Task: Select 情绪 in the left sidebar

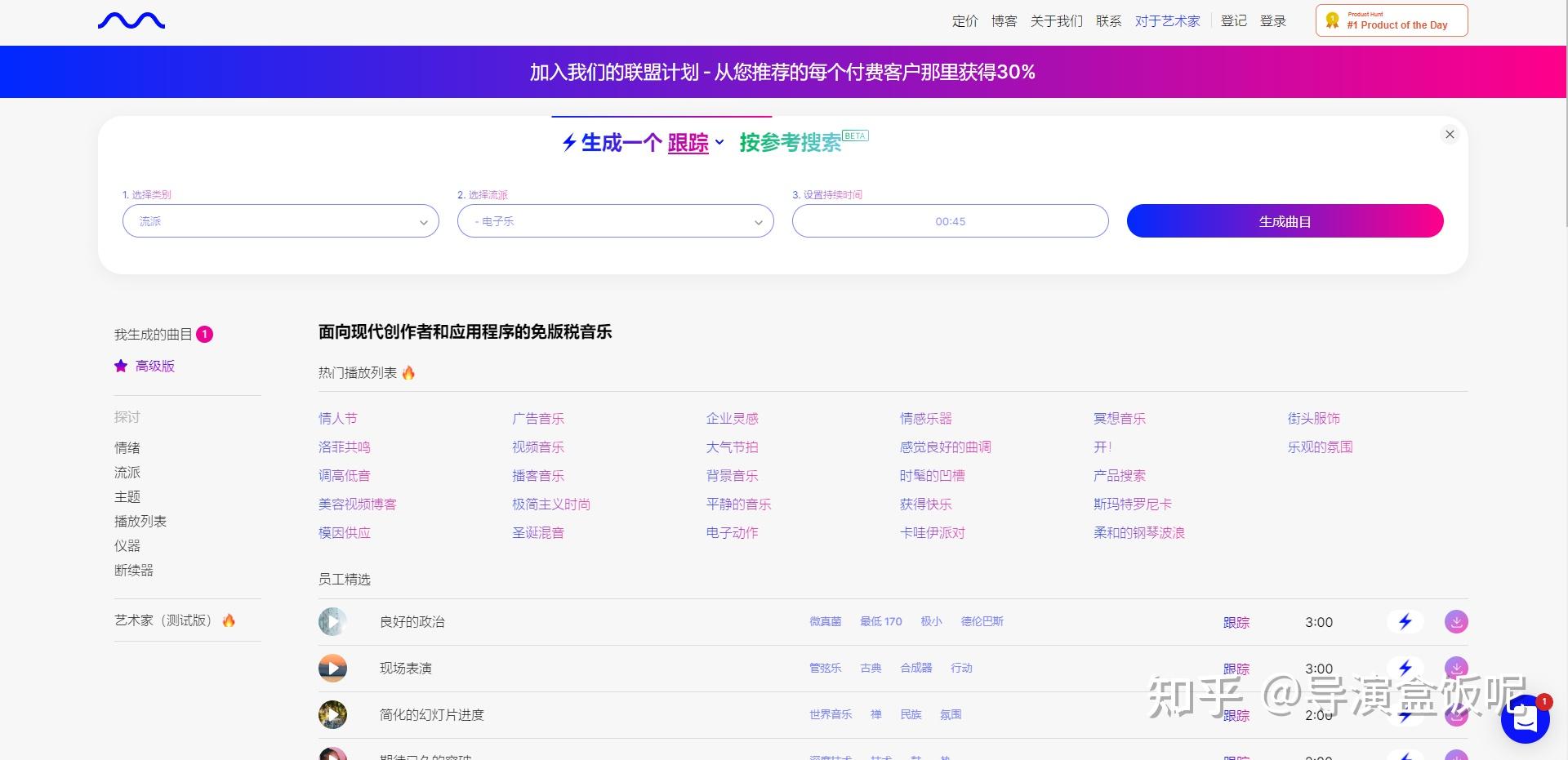Action: tap(127, 447)
